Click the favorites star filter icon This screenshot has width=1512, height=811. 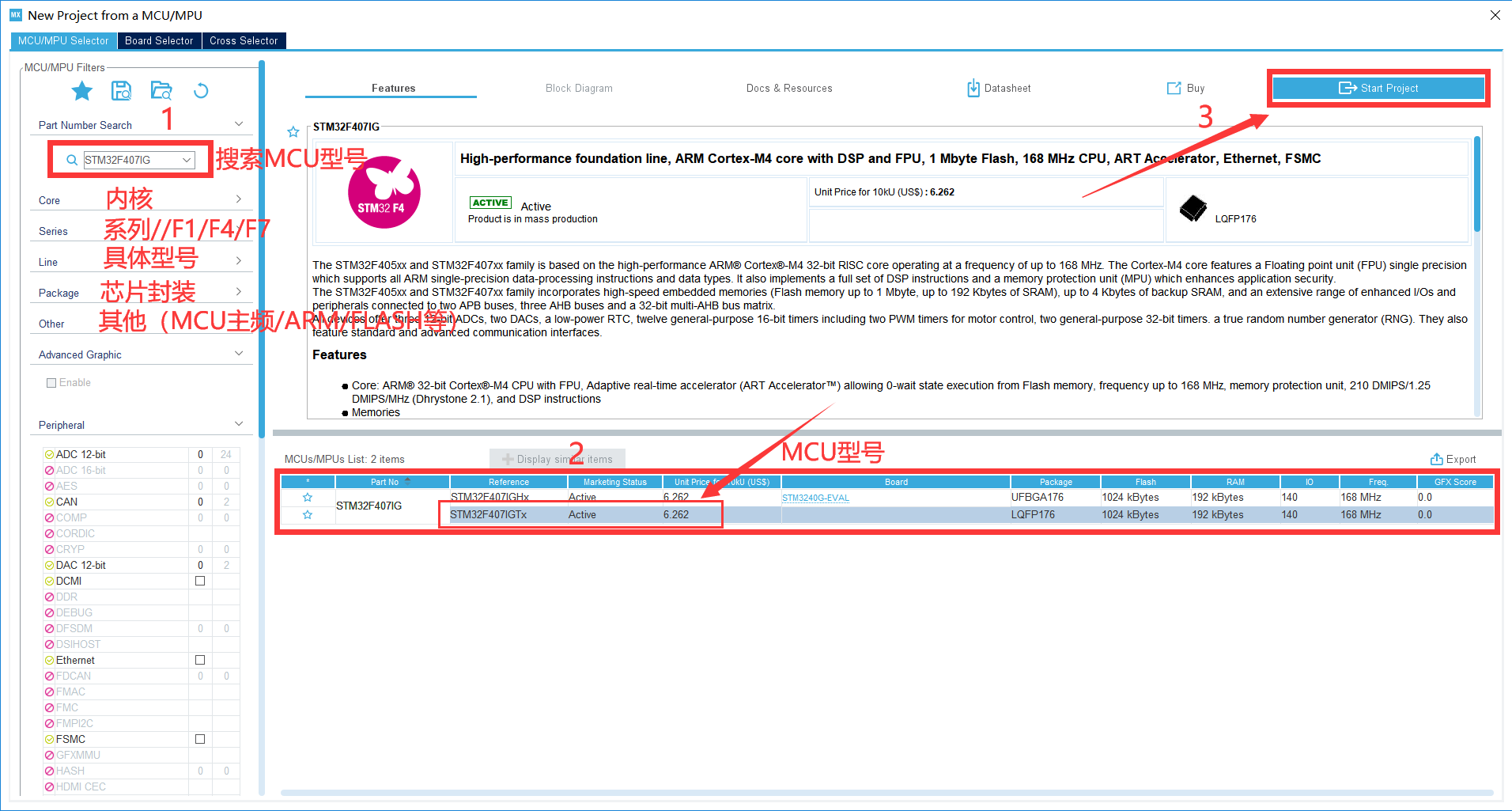coord(82,91)
